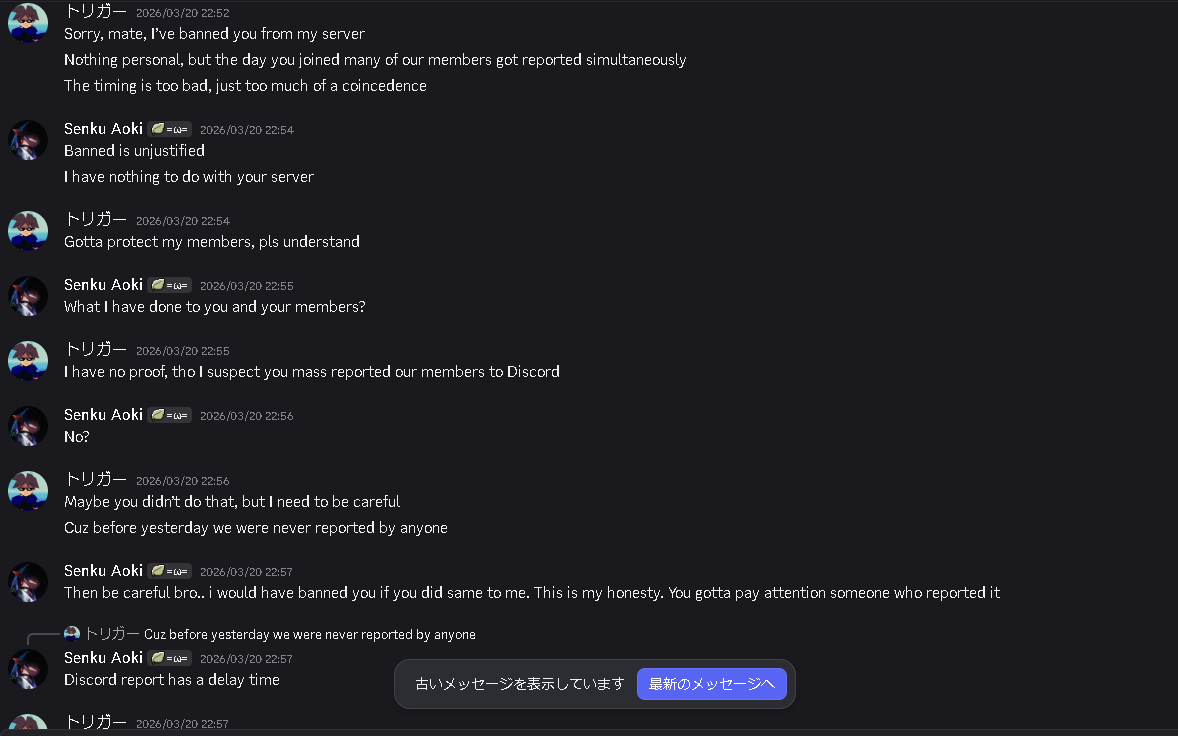The width and height of the screenshot is (1178, 736).
Task: Click the 2026/03/20 22:56 timestamp beside トリガー
Action: click(x=182, y=481)
